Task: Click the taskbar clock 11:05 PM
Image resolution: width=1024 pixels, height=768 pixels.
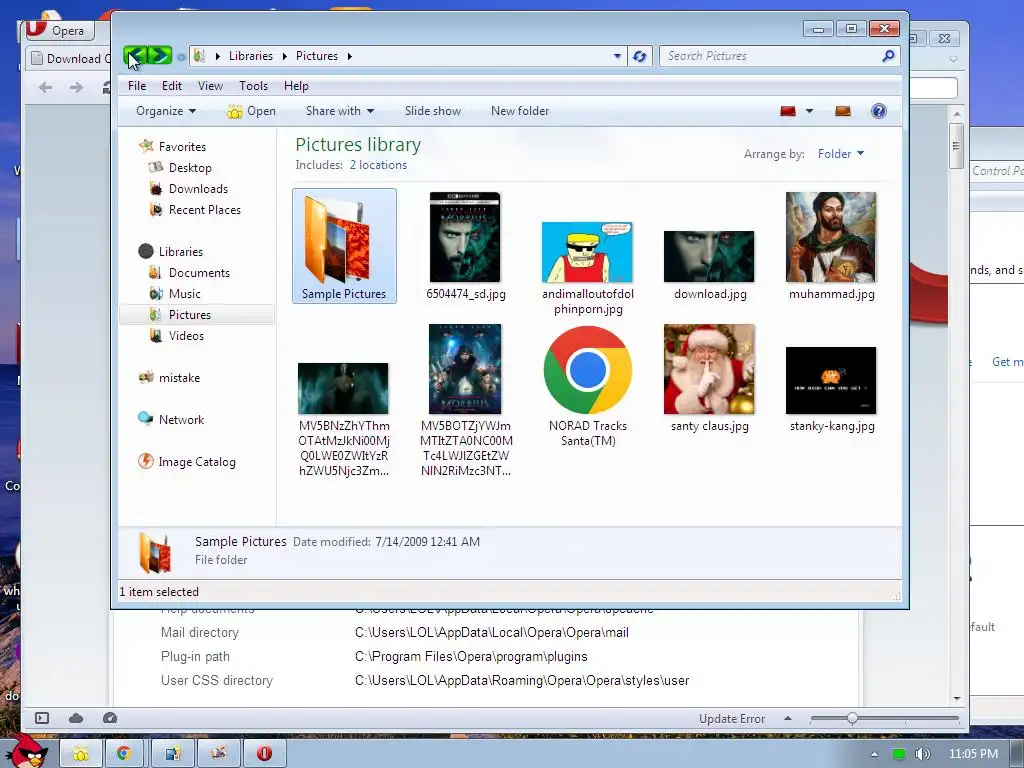Action: coord(973,754)
